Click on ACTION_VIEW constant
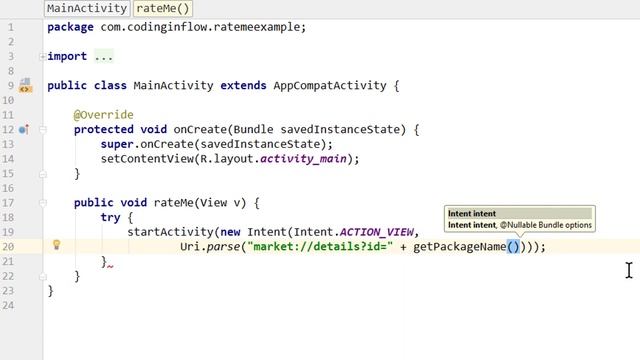The width and height of the screenshot is (640, 360). tap(376, 232)
